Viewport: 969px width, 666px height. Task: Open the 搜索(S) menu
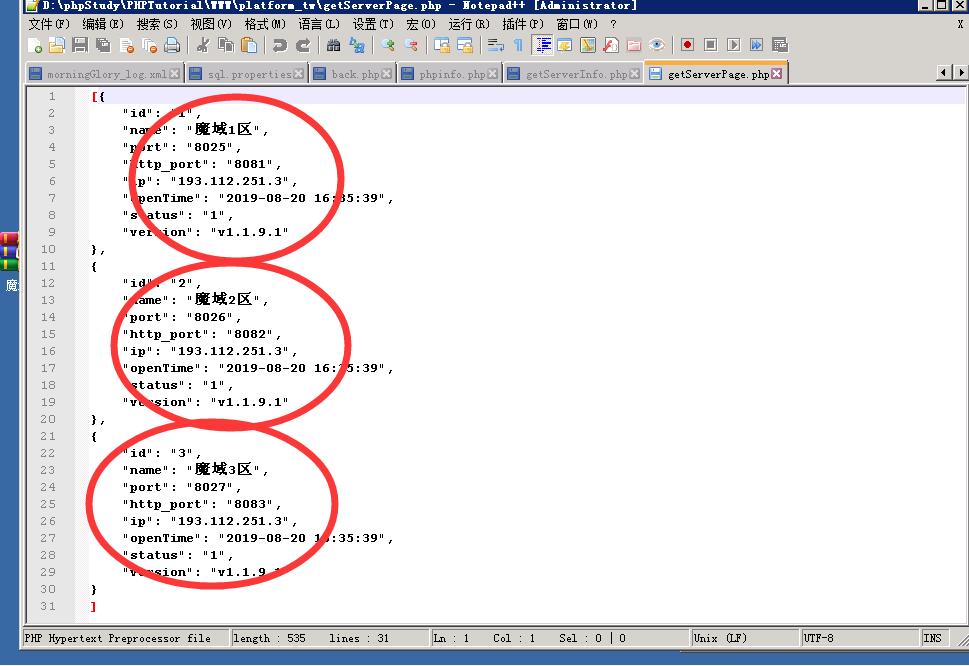pyautogui.click(x=157, y=24)
